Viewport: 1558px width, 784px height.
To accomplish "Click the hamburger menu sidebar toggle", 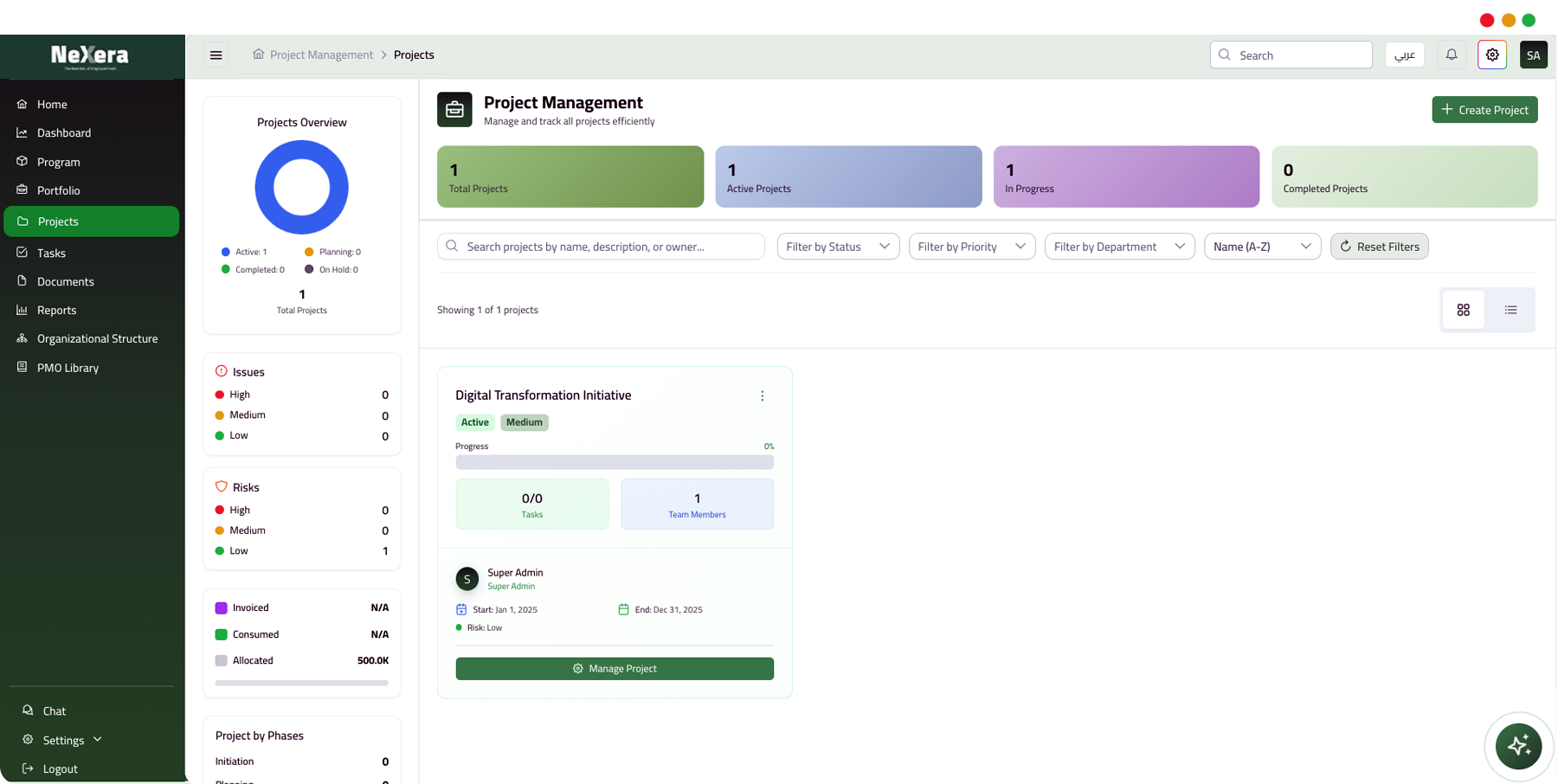I will tap(216, 55).
